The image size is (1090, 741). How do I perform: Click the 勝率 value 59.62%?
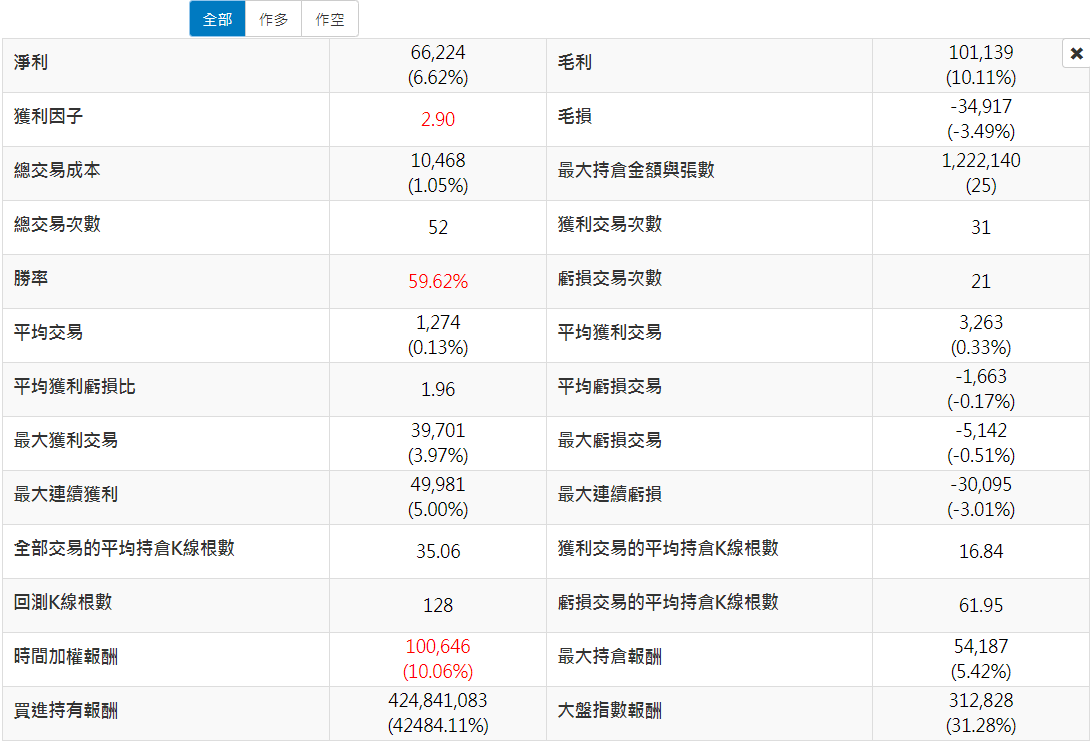(438, 282)
